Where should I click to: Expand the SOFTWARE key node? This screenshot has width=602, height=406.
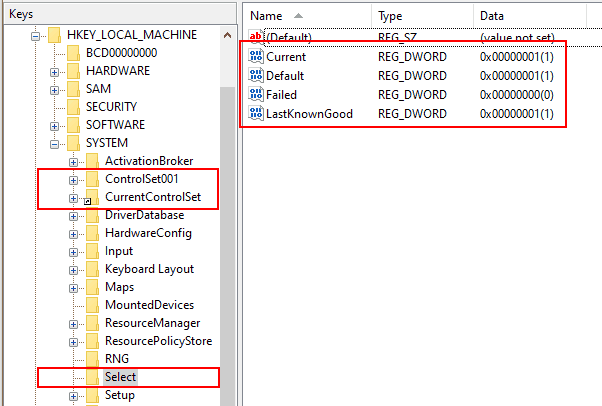(54, 126)
